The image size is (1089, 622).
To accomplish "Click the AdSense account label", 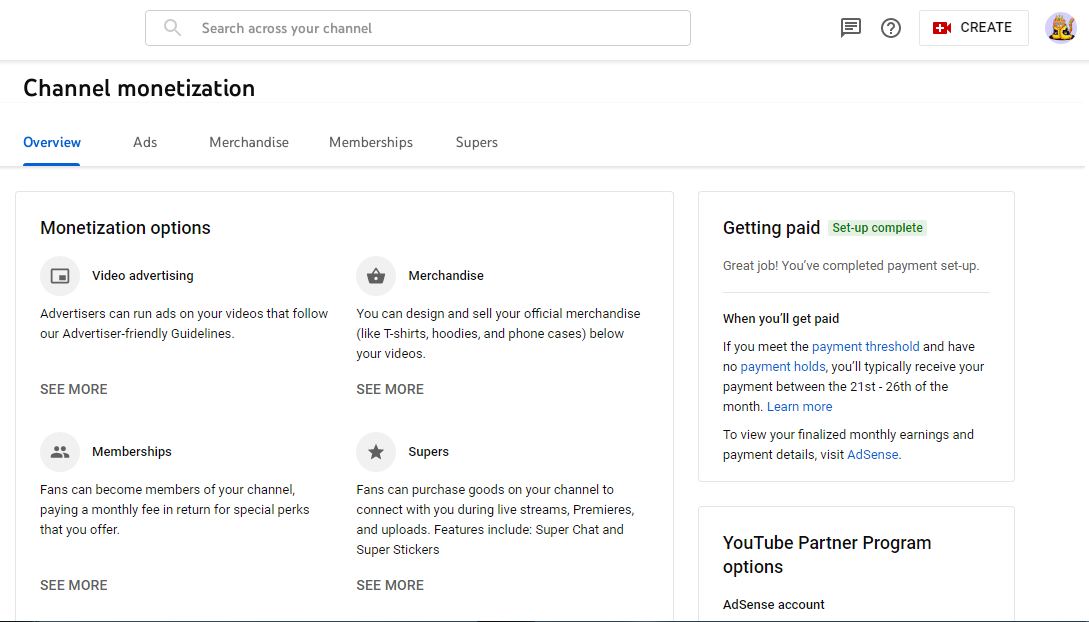I will tap(773, 605).
